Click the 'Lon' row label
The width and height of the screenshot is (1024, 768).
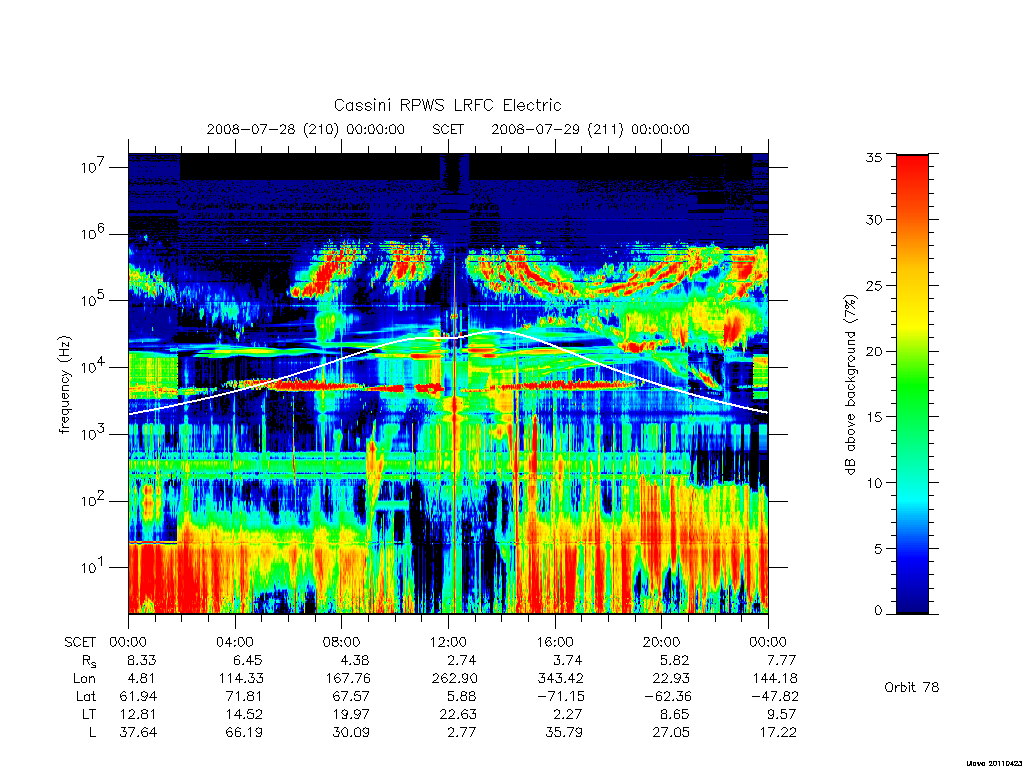(x=85, y=679)
